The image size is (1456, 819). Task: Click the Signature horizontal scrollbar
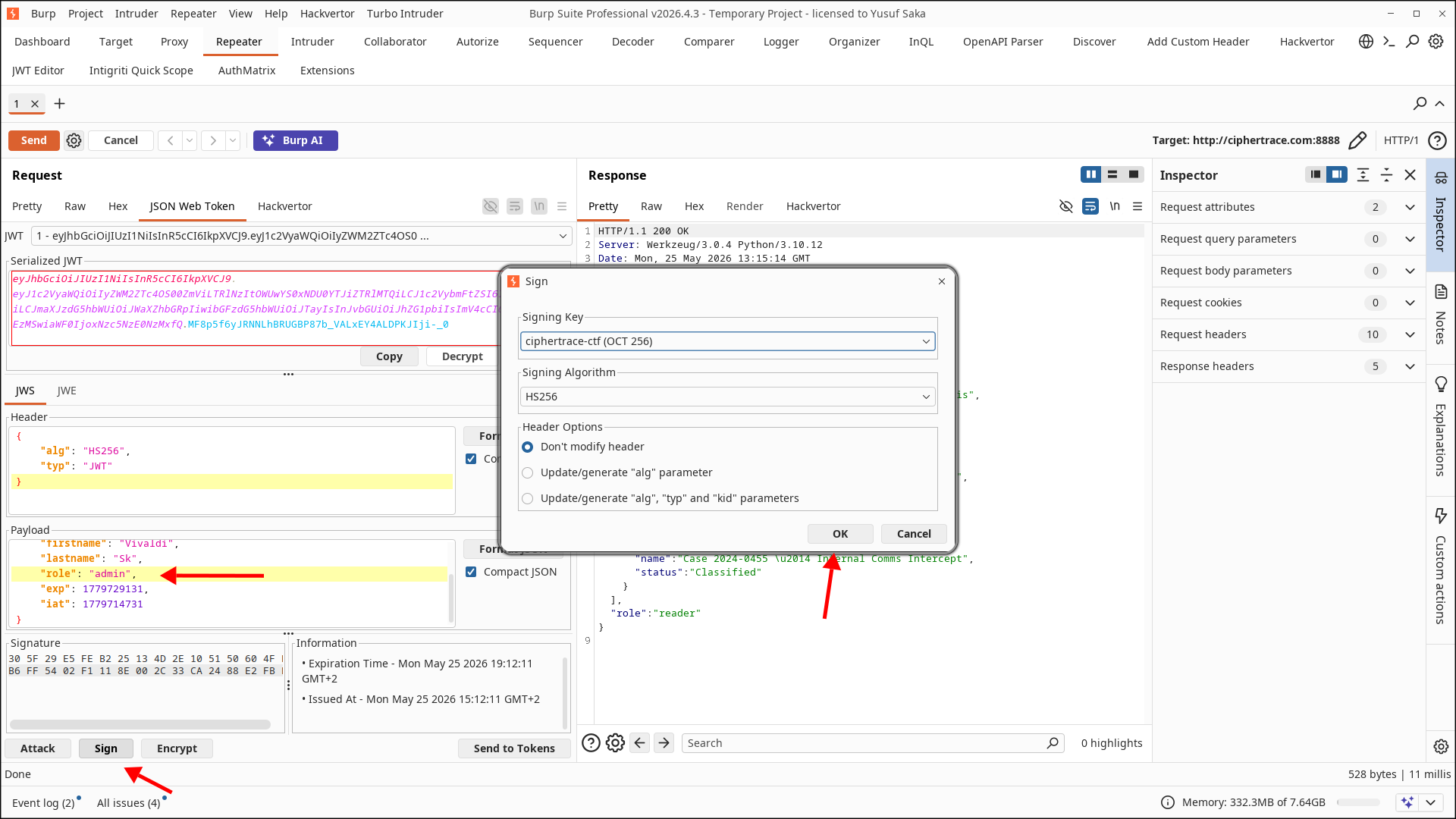[x=140, y=725]
